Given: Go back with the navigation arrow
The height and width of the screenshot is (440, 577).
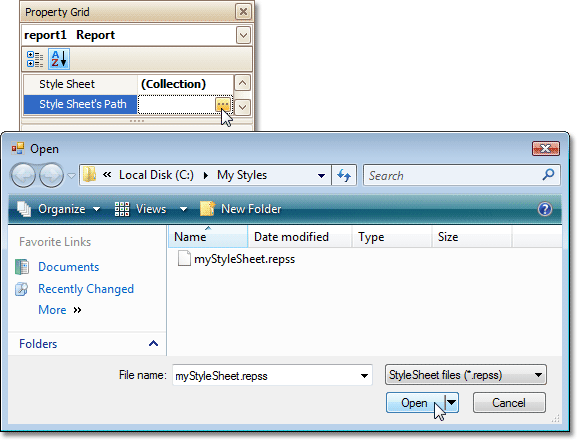Looking at the screenshot, I should point(24,175).
